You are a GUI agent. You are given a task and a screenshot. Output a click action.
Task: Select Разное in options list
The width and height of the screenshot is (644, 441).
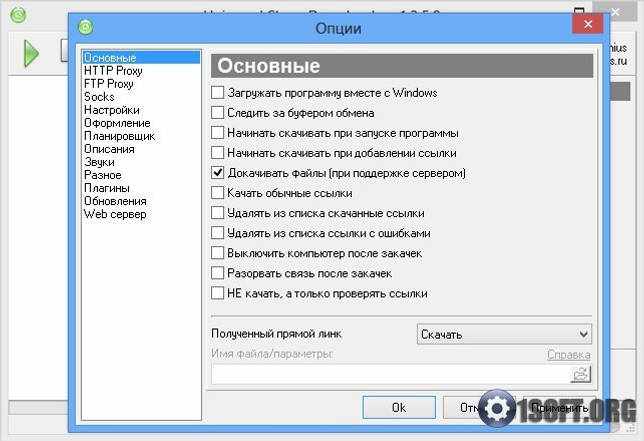[103, 175]
